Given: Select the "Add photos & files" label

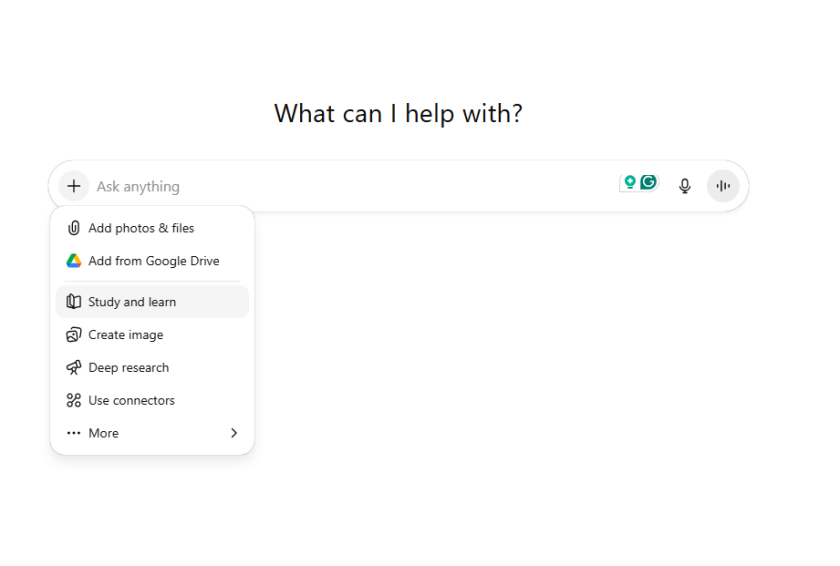Looking at the screenshot, I should pyautogui.click(x=141, y=228).
